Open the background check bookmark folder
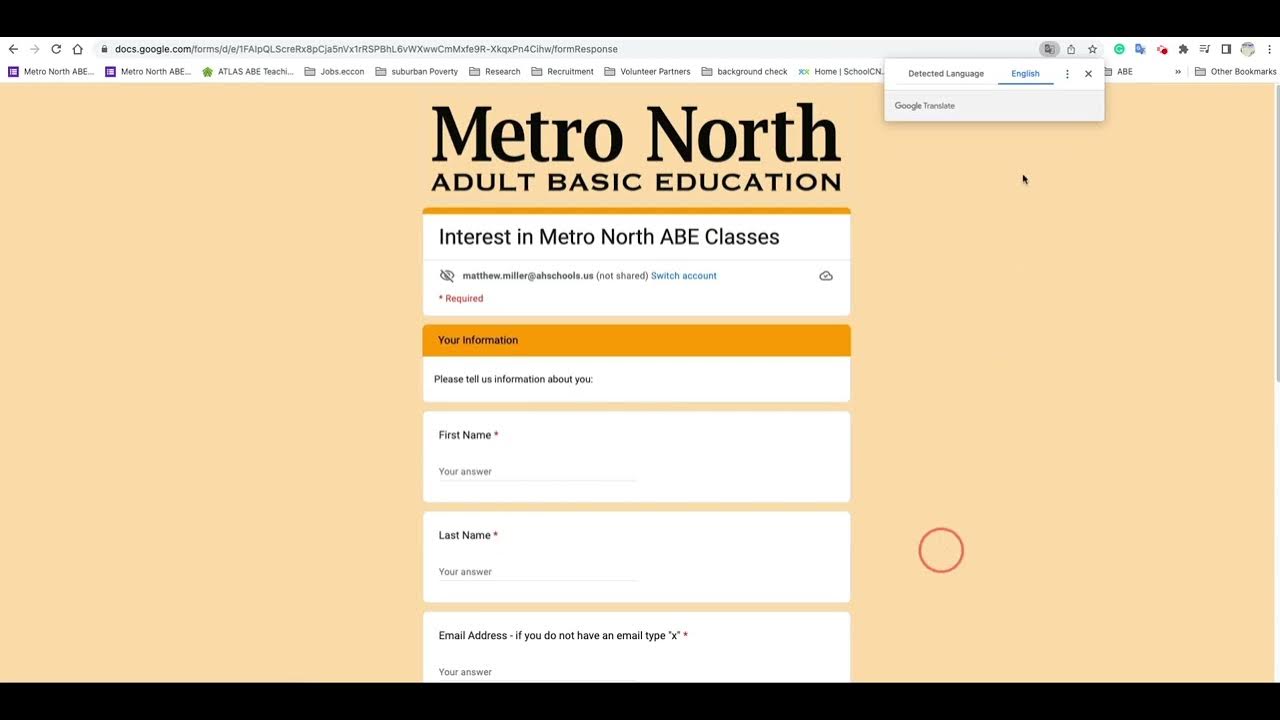Image resolution: width=1280 pixels, height=720 pixels. point(744,72)
